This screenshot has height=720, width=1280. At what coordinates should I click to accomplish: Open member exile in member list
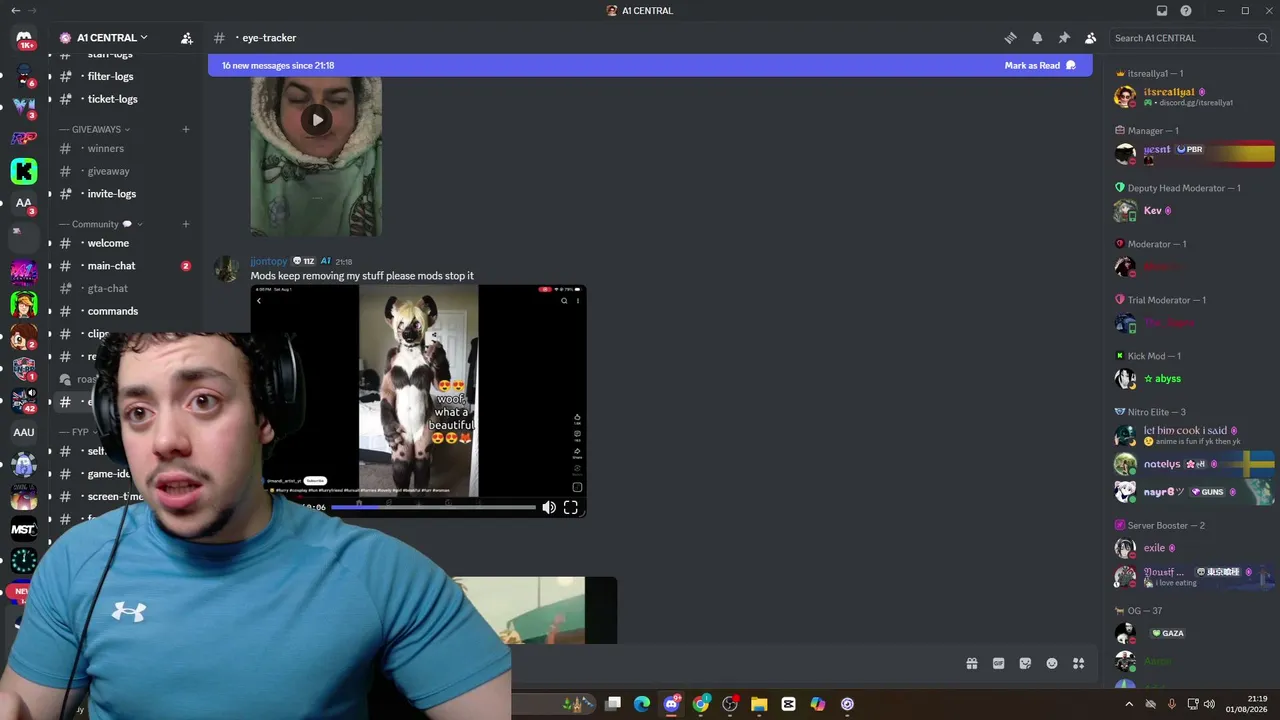click(x=1195, y=548)
